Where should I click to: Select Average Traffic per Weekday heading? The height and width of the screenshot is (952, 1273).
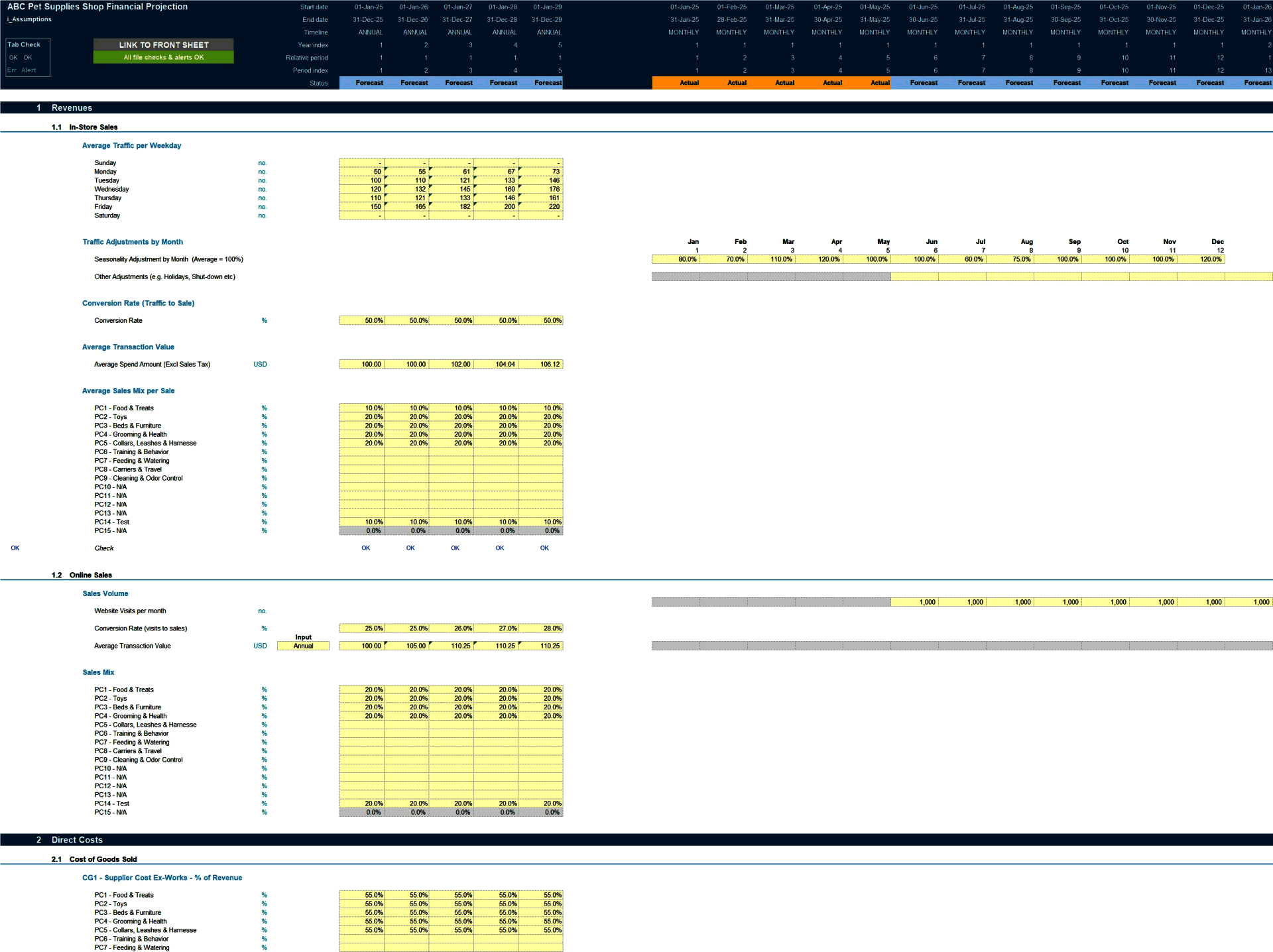tap(131, 146)
